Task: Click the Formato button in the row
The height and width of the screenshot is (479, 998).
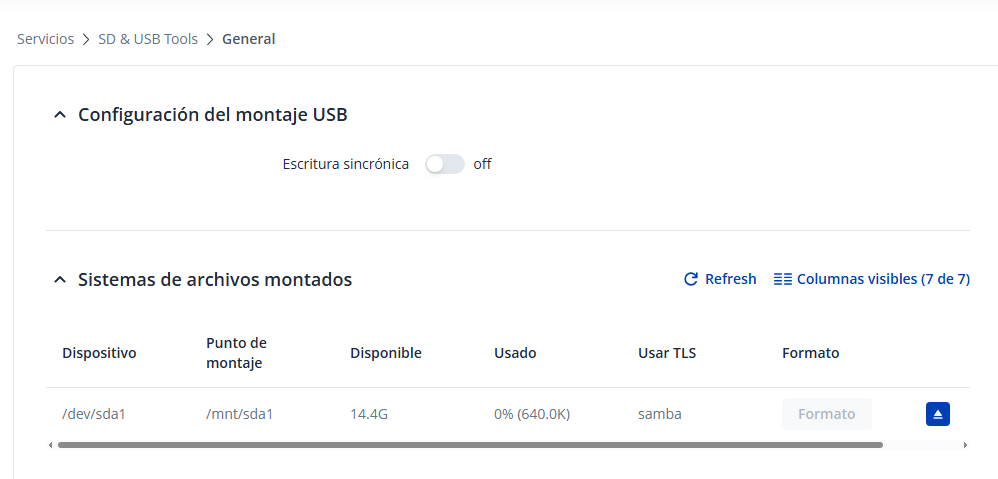Action: [826, 414]
